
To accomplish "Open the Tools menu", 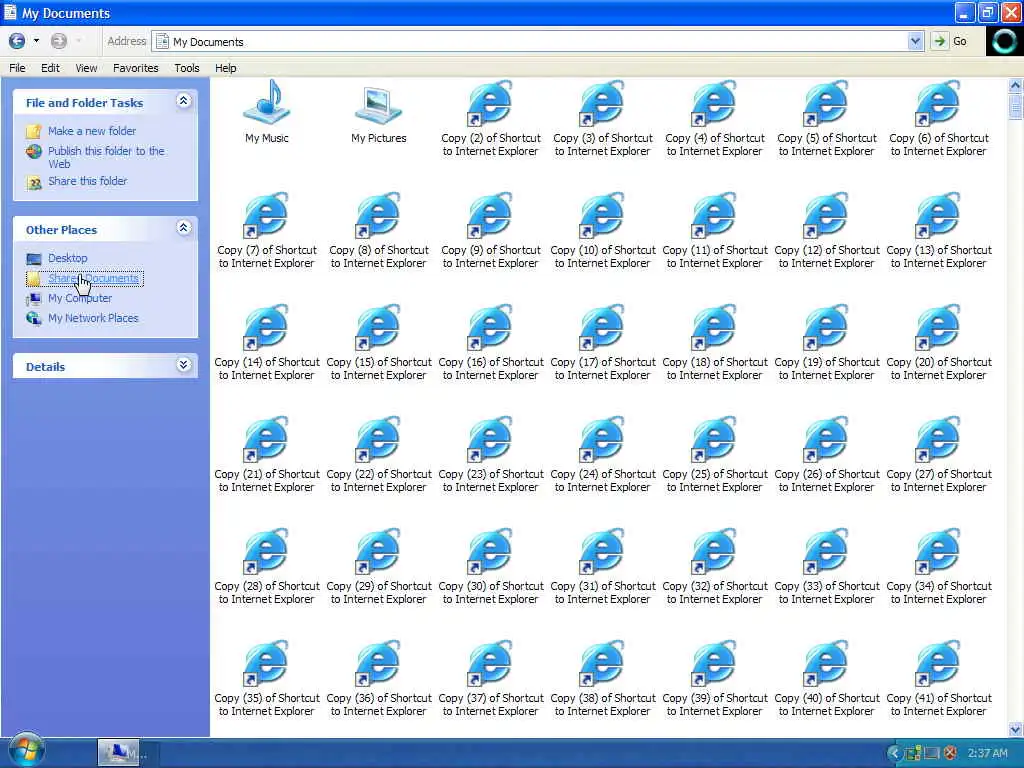I will (x=187, y=68).
